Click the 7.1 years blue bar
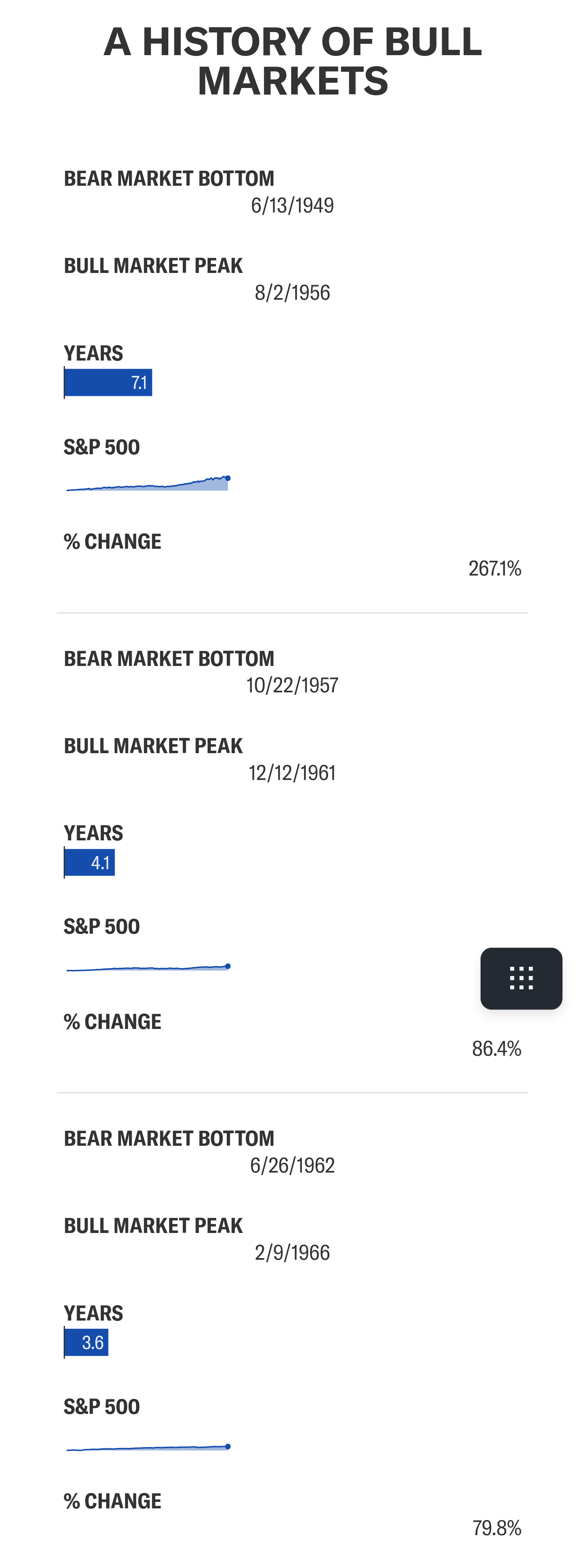The width and height of the screenshot is (584, 1568). (x=108, y=382)
